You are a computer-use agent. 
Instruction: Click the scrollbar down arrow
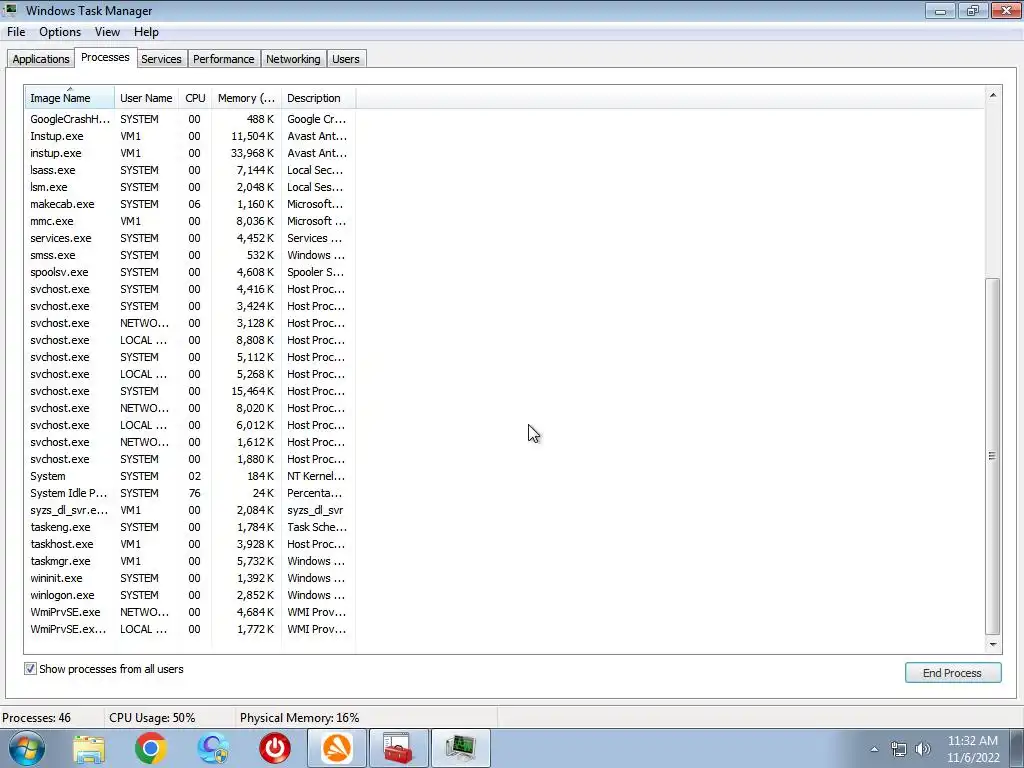pos(993,645)
